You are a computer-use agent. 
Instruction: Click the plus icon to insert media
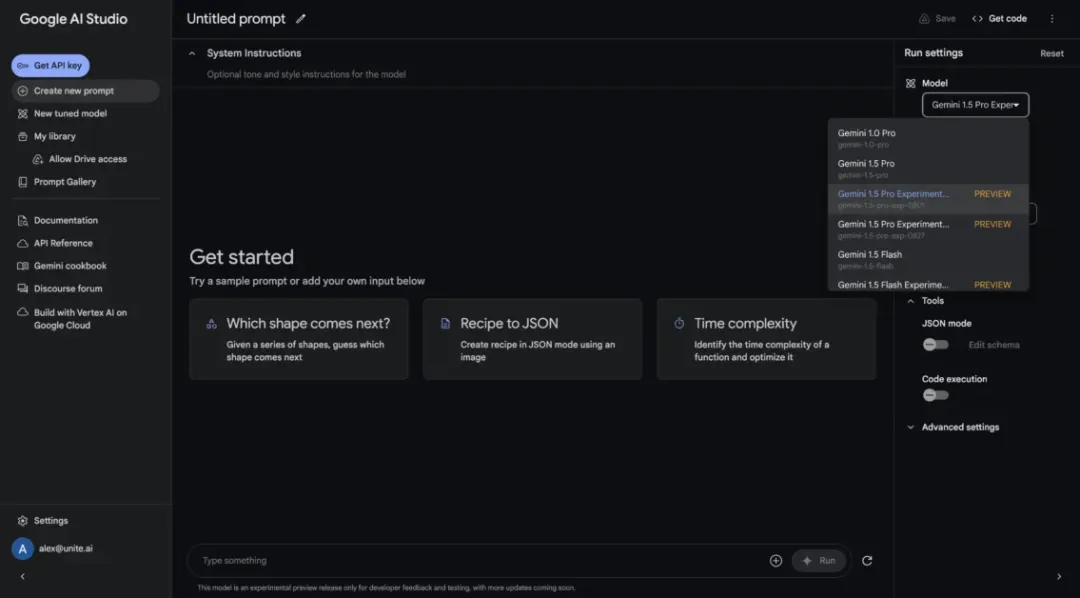776,561
